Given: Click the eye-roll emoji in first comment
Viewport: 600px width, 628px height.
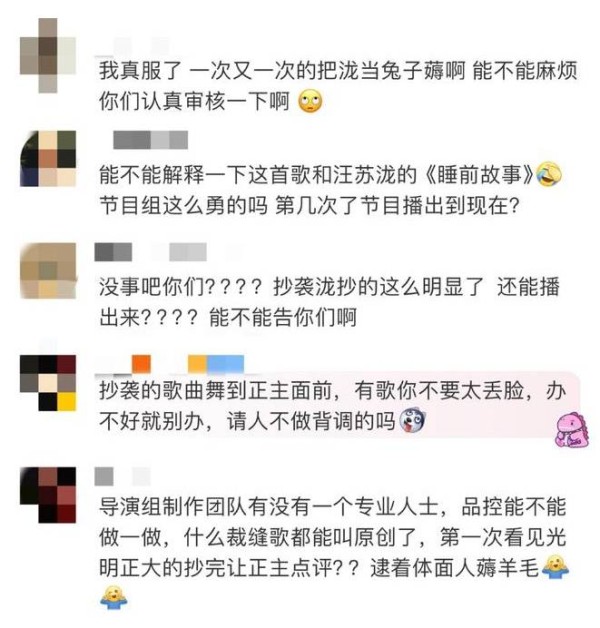Looking at the screenshot, I should tap(310, 102).
